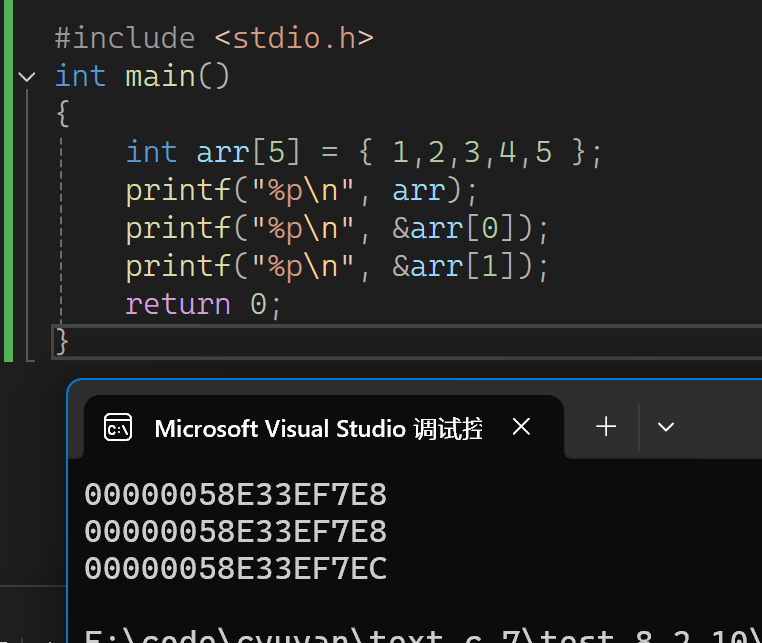This screenshot has width=762, height=643.
Task: Click the second output line 00000058E33EF7E8
Action: tap(236, 531)
